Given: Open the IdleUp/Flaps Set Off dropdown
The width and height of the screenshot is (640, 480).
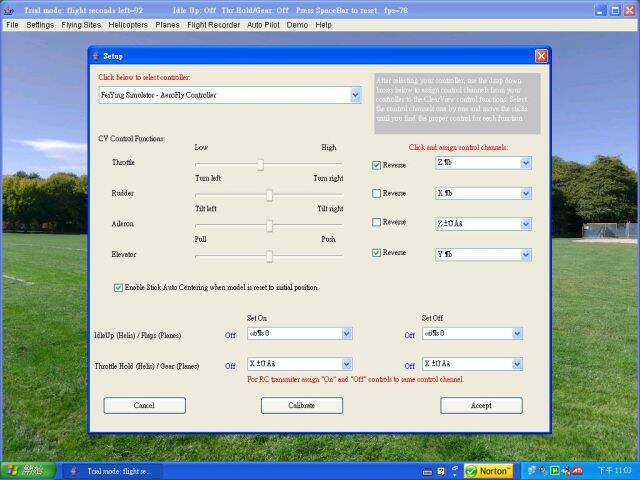Looking at the screenshot, I should pyautogui.click(x=517, y=333).
